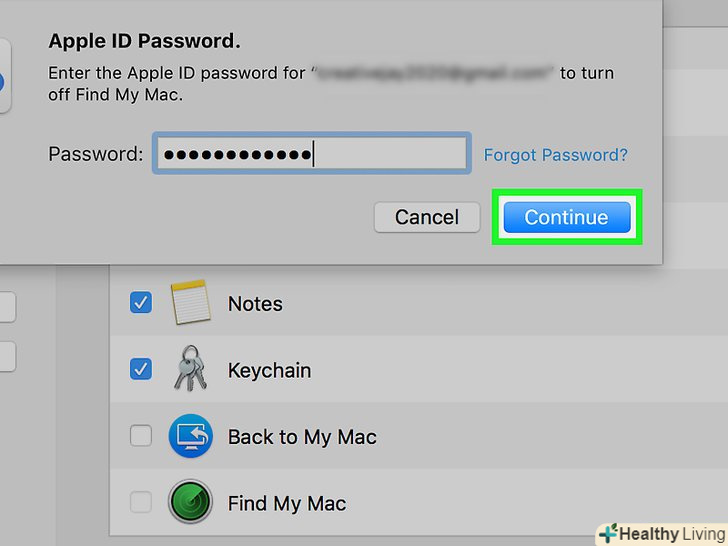Open the Forgot Password? link
The image size is (728, 546).
[x=556, y=155]
